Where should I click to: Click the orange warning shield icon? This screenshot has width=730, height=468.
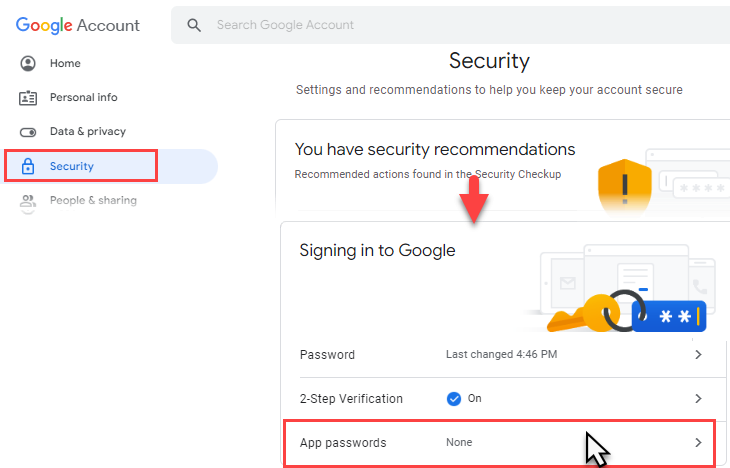click(x=625, y=185)
